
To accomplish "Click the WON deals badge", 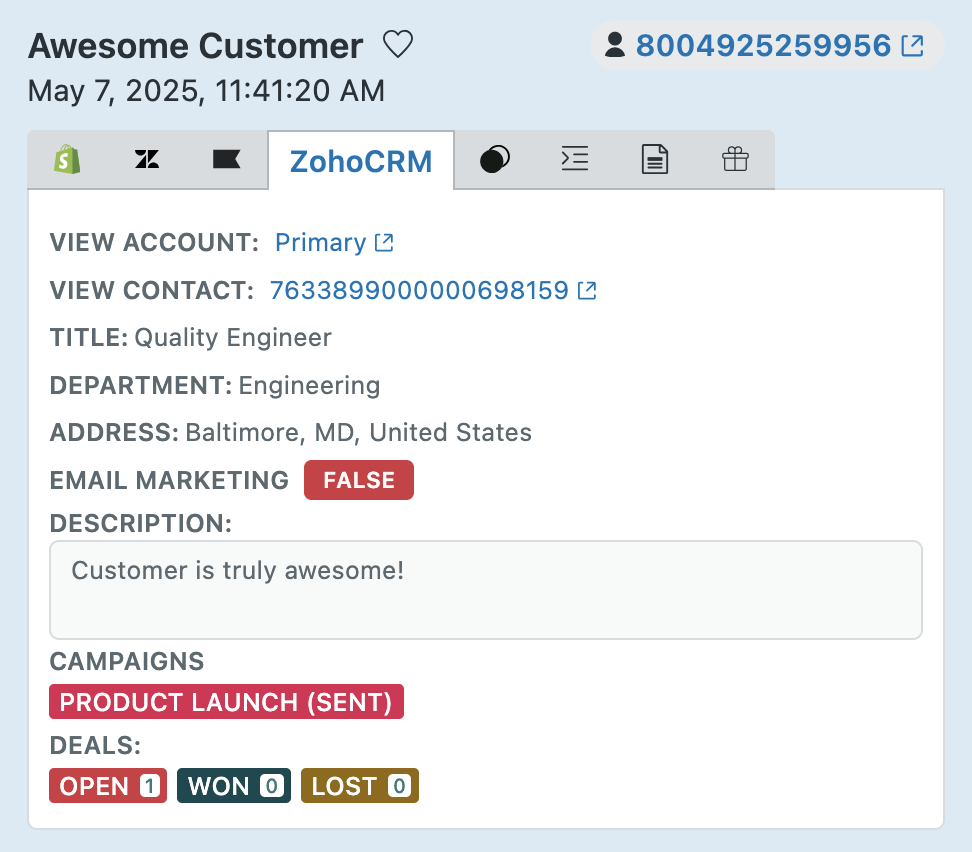I will point(234,786).
